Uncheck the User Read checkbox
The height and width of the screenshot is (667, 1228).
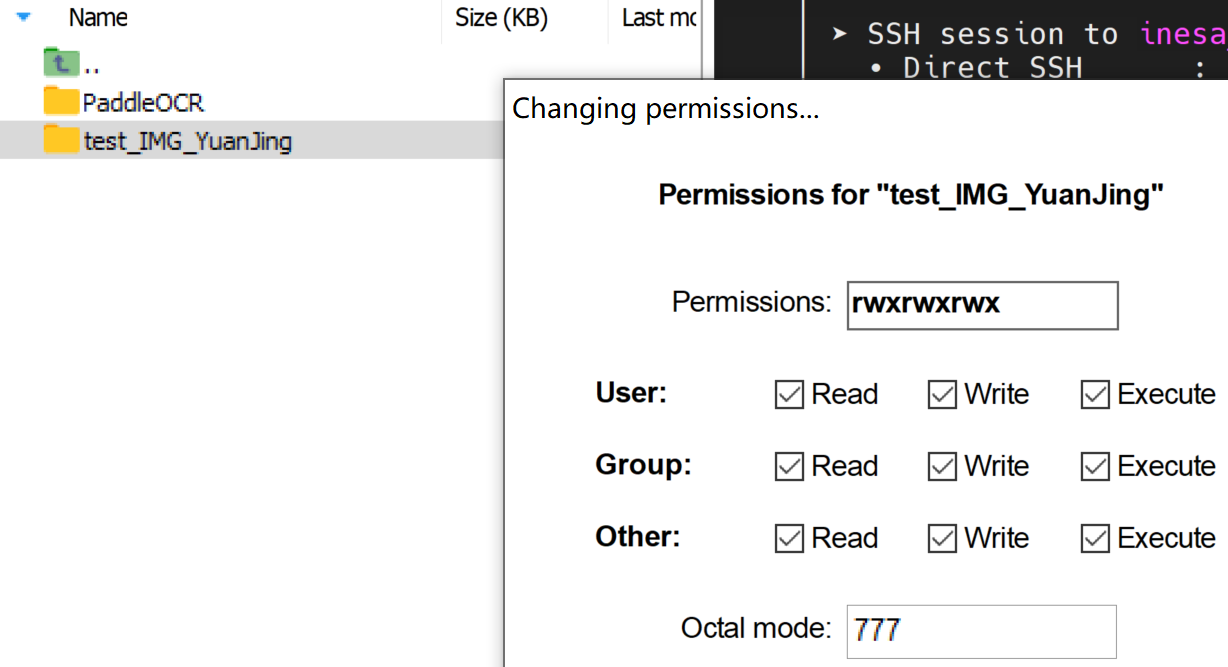point(789,395)
